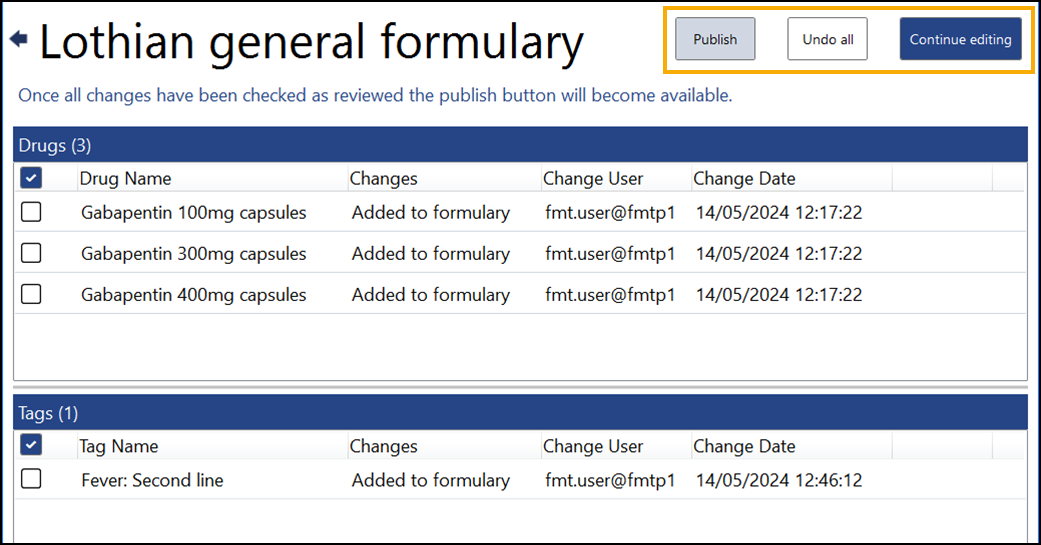Select the Gabapentin 300mg capsules row
Screen dimensions: 1041x545
[193, 254]
